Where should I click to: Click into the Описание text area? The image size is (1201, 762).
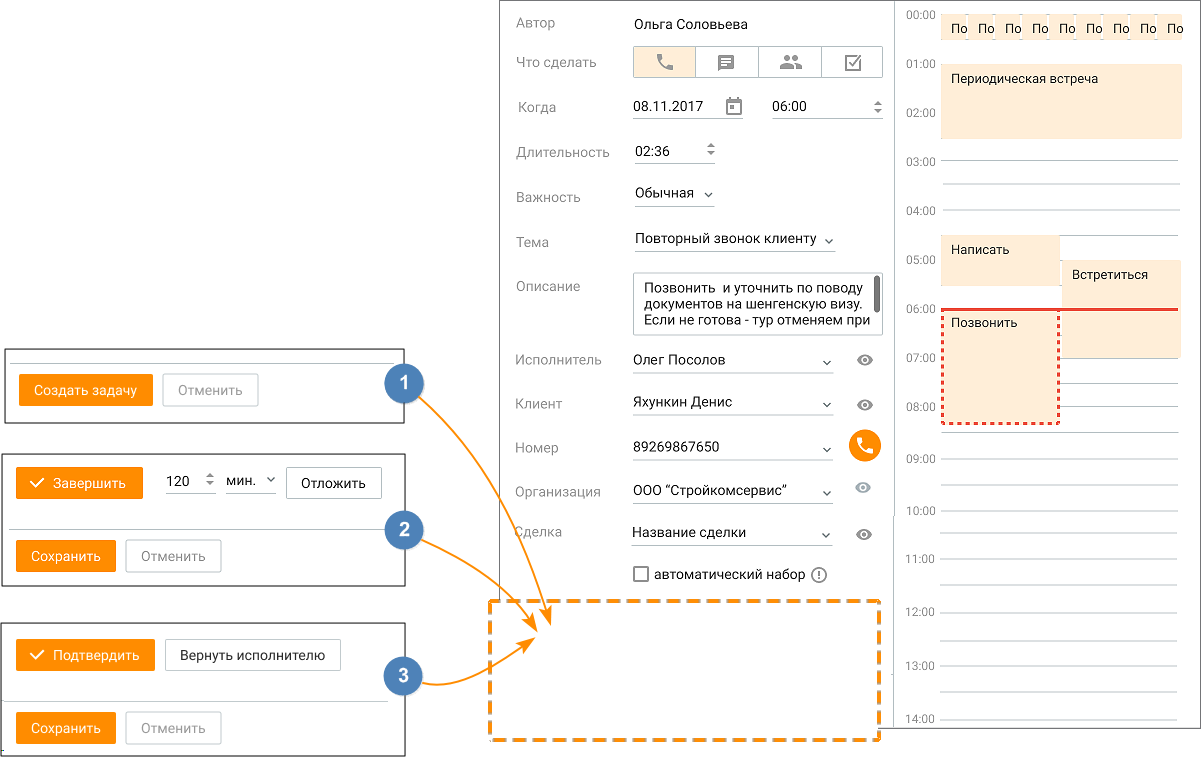[x=758, y=303]
